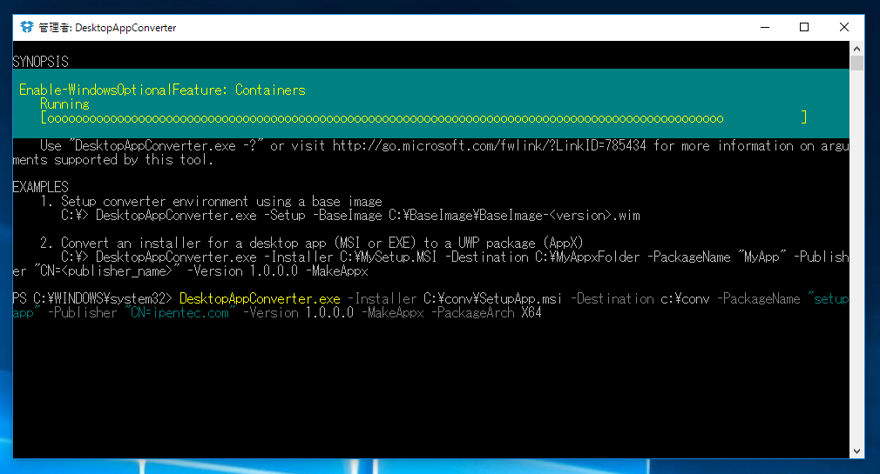The image size is (880, 474).
Task: Click the DesktopAppConverter title bar icon
Action: point(26,27)
